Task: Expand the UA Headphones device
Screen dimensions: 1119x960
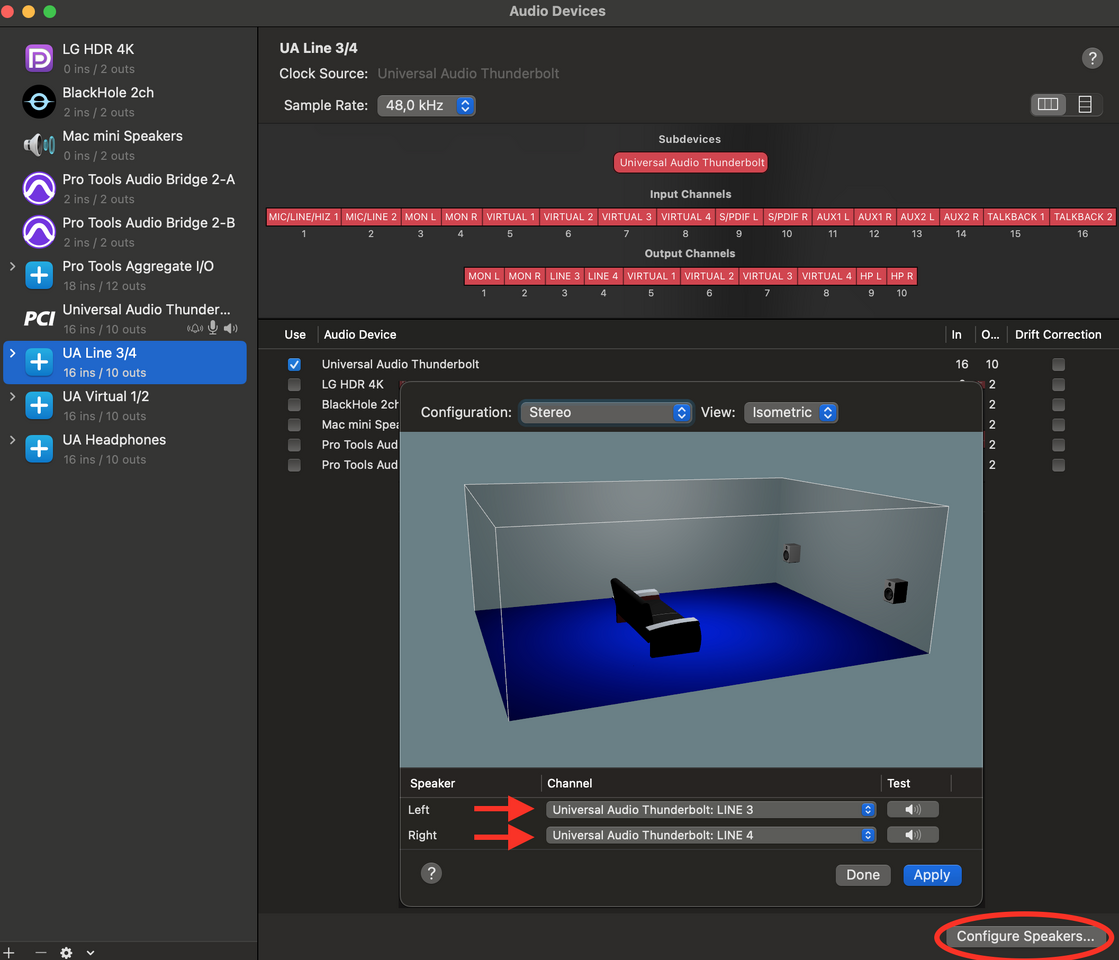Action: point(12,440)
